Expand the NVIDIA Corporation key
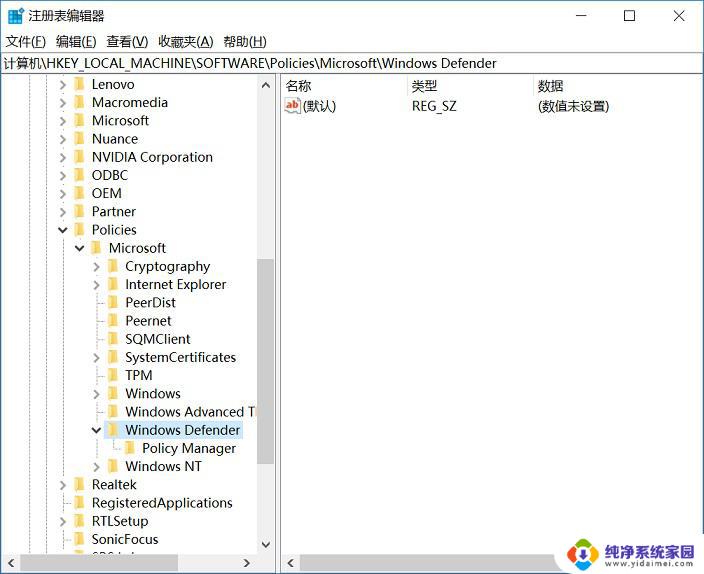The height and width of the screenshot is (574, 704). 62,157
